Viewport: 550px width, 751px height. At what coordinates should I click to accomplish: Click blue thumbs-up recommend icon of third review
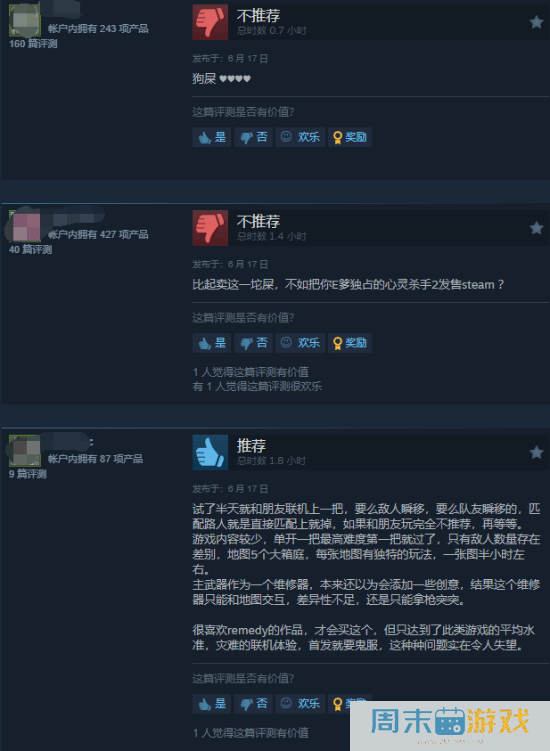pyautogui.click(x=210, y=452)
